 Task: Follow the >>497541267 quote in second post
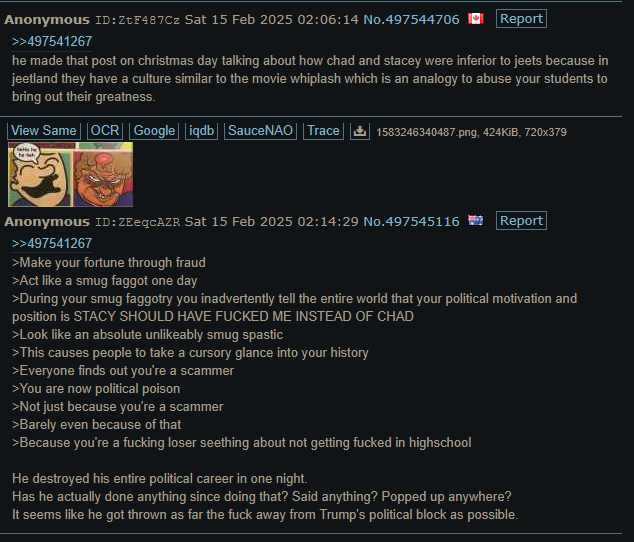click(x=52, y=243)
